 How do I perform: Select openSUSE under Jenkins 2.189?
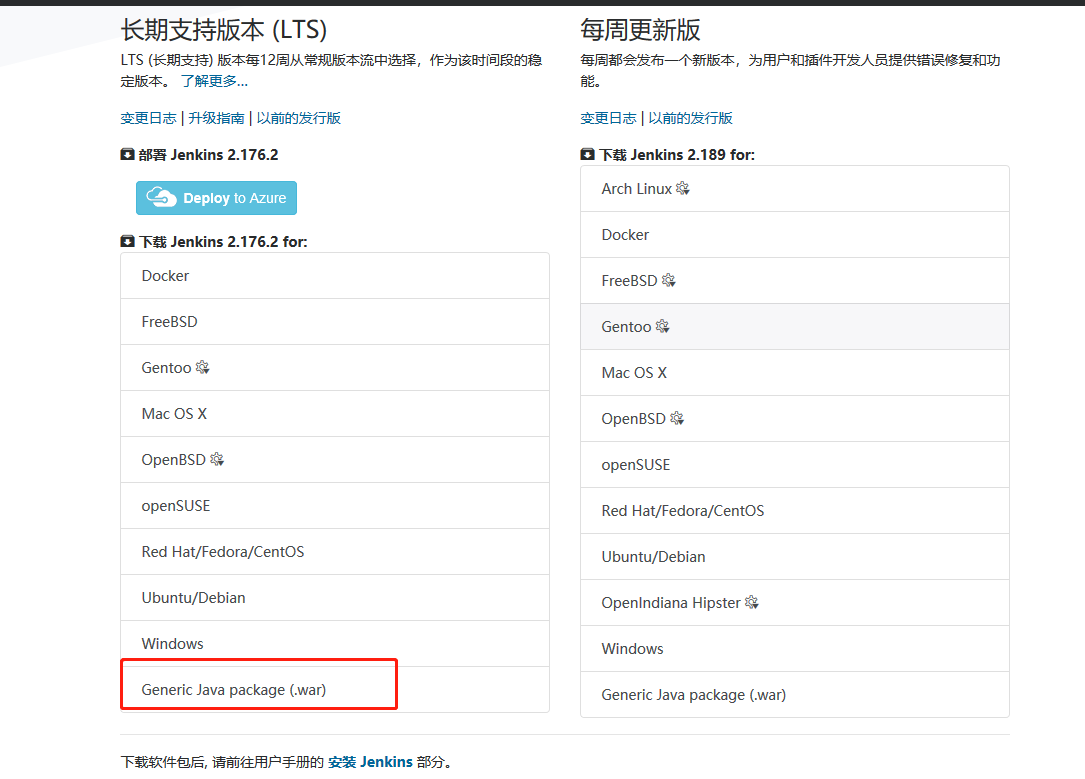795,464
